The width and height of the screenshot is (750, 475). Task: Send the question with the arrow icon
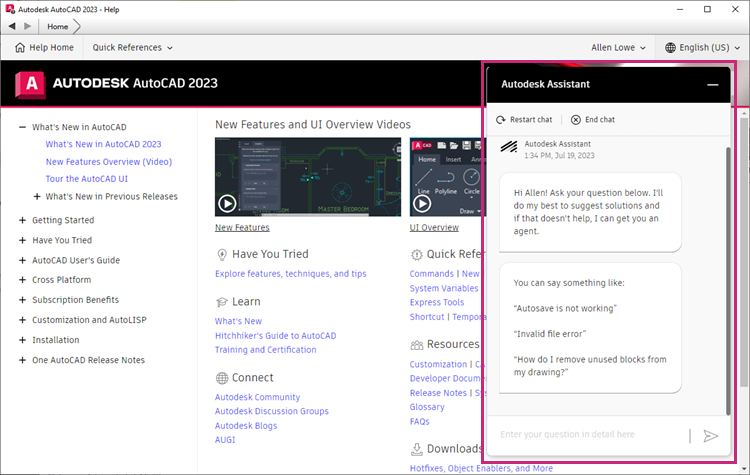[x=710, y=436]
